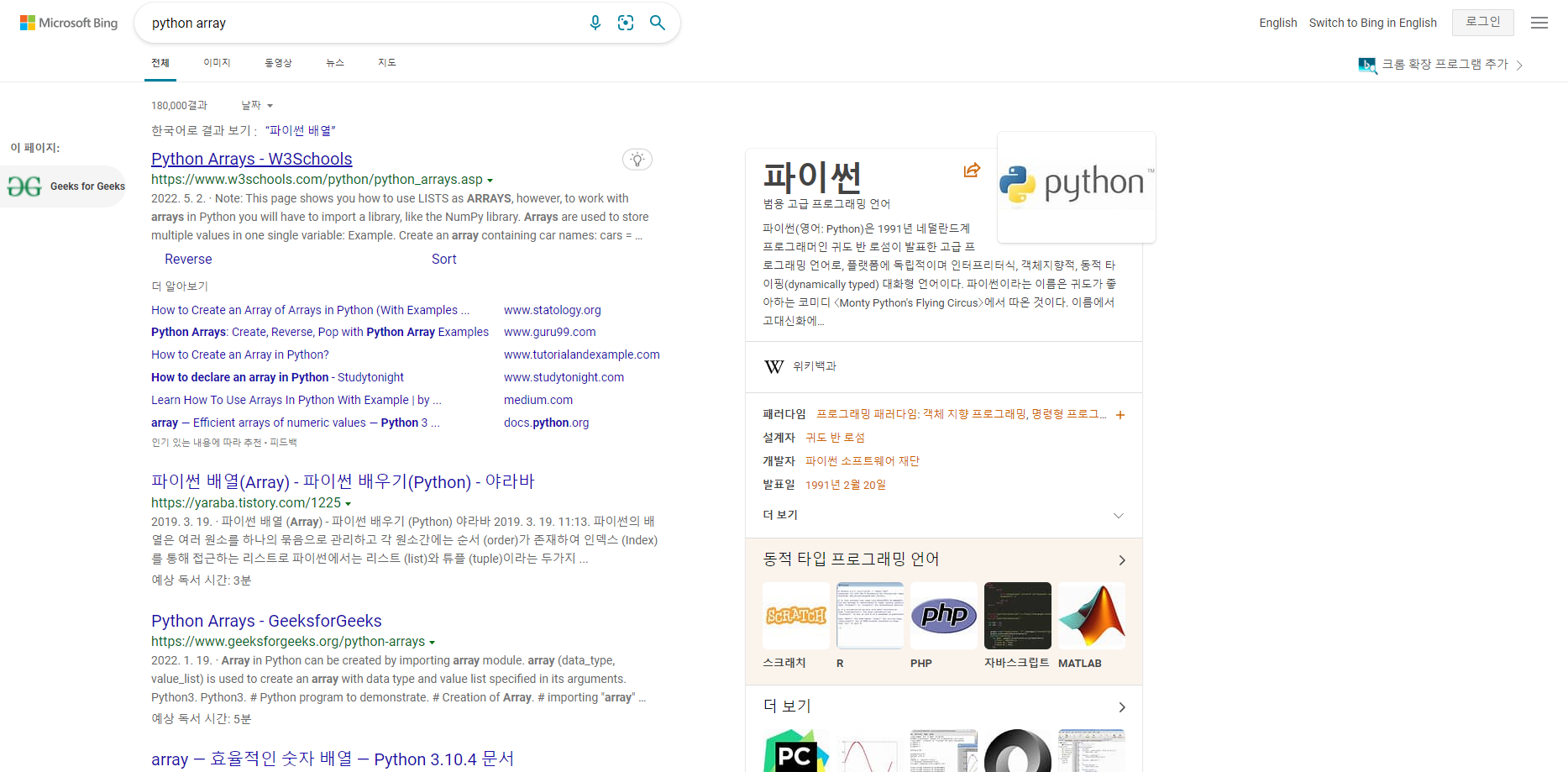The width and height of the screenshot is (1568, 772).
Task: Switch to the 동영상 tab
Action: point(278,63)
